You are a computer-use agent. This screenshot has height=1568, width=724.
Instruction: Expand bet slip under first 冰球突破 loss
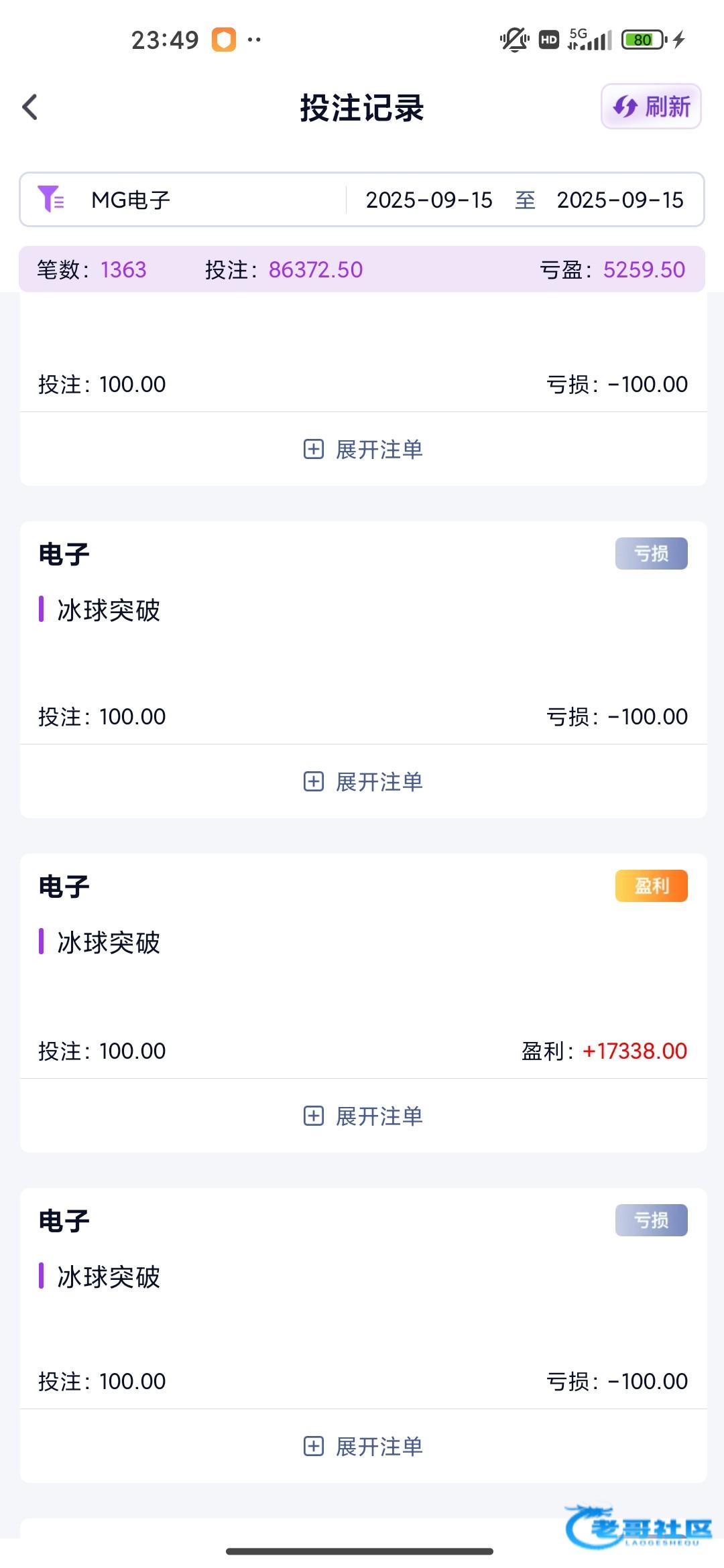[363, 781]
